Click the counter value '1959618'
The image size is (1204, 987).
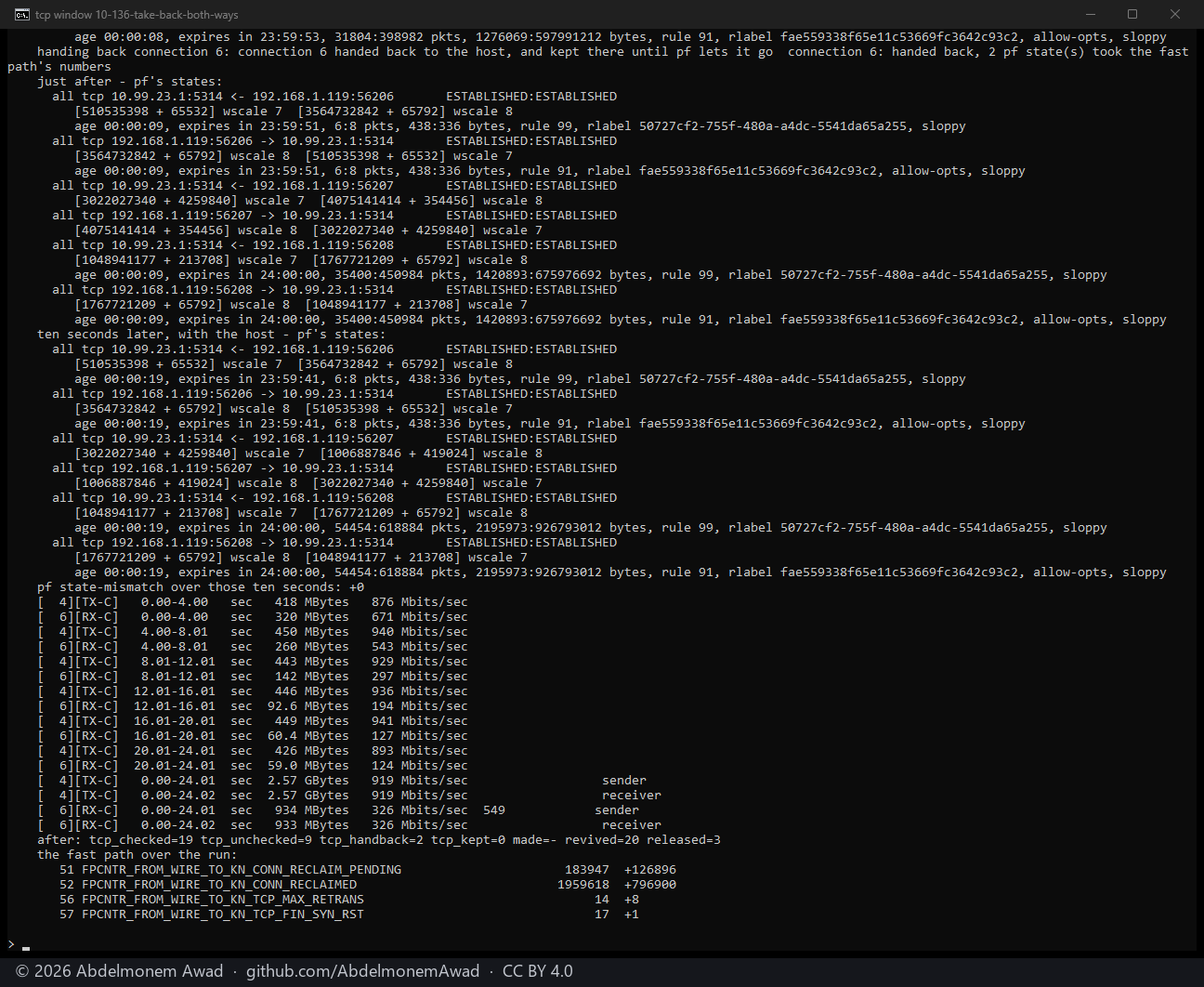click(x=583, y=885)
